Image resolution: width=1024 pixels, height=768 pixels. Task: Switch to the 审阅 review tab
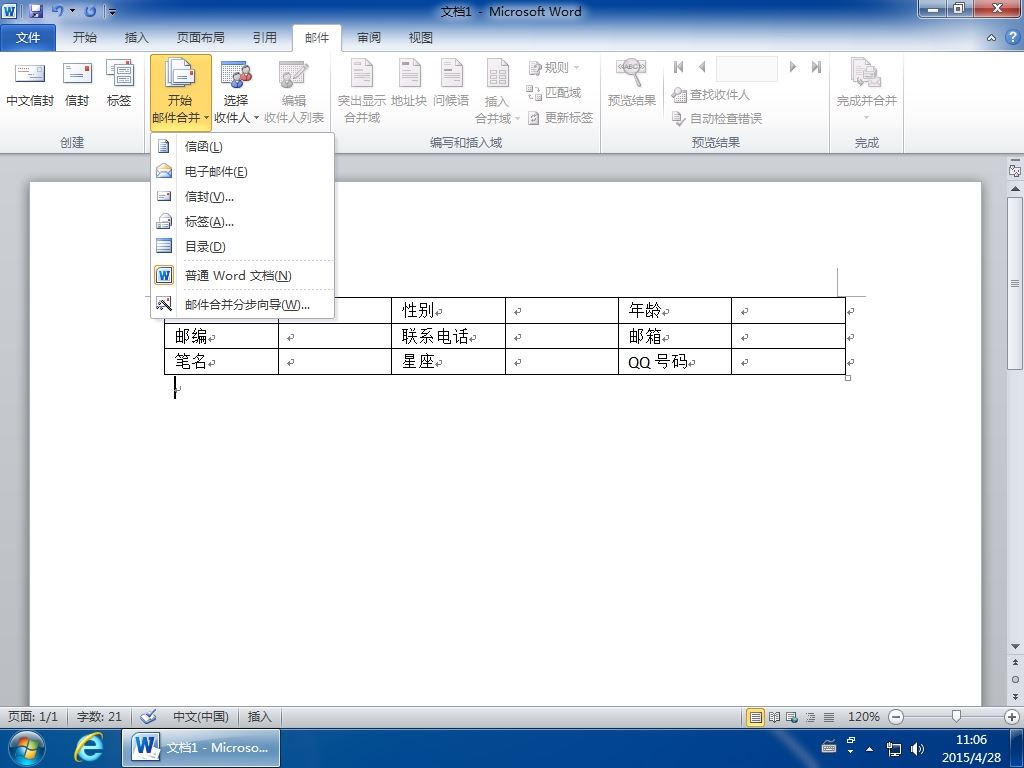tap(369, 38)
